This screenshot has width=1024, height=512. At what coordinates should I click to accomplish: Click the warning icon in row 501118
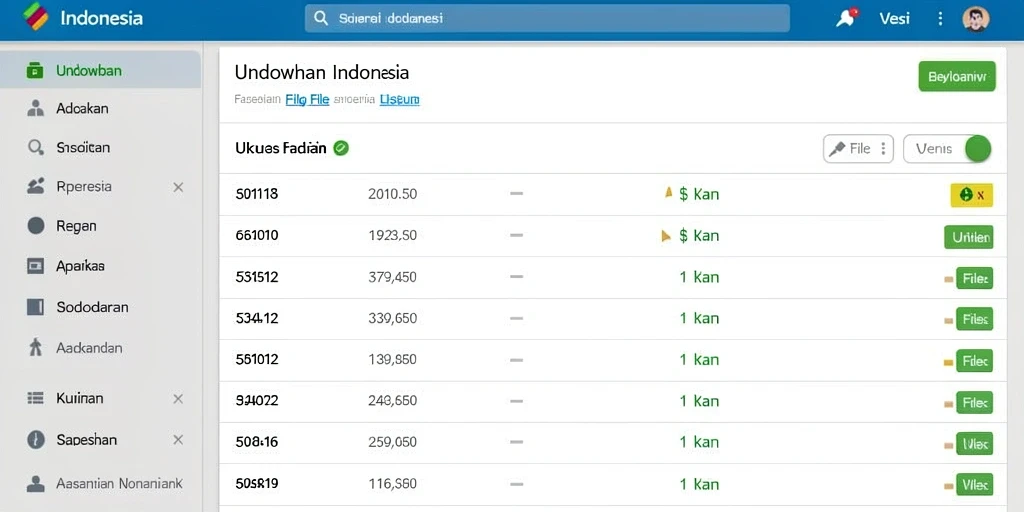click(x=668, y=193)
